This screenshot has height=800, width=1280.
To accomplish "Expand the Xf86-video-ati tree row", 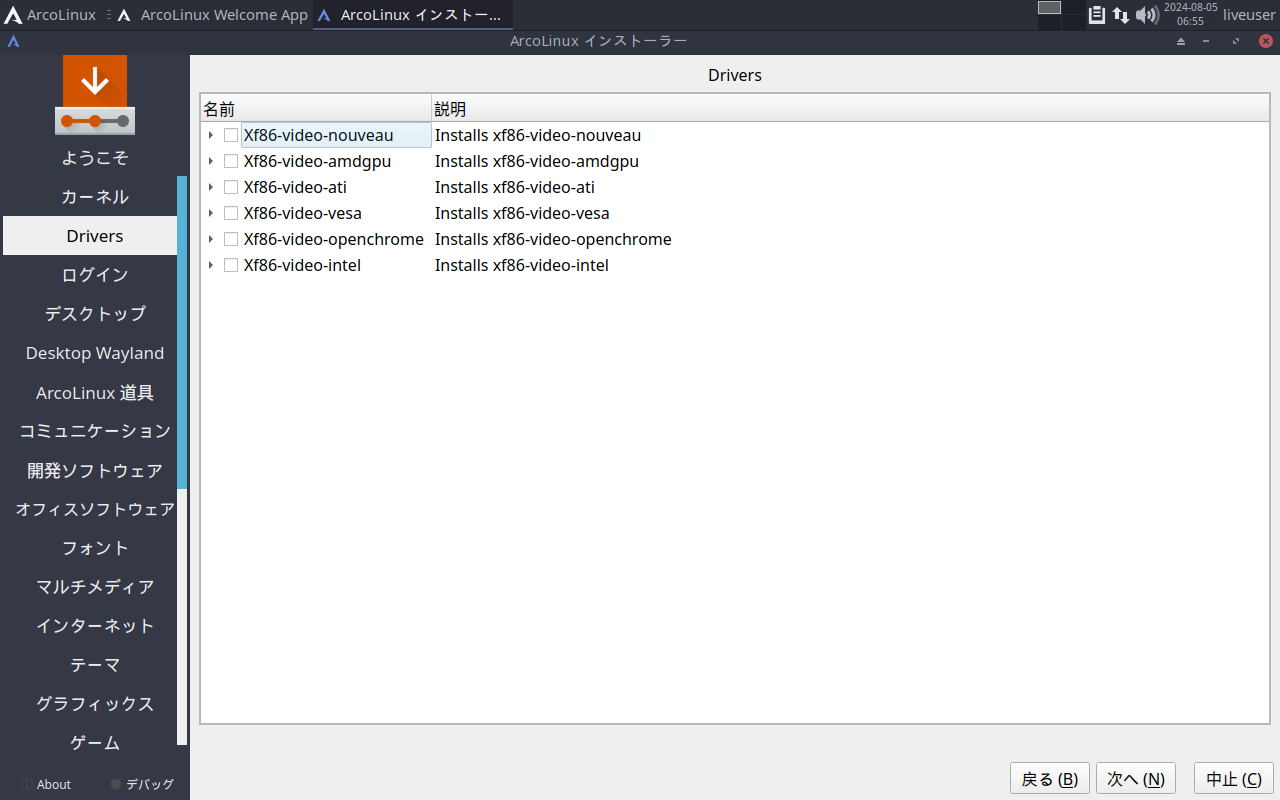I will (210, 187).
